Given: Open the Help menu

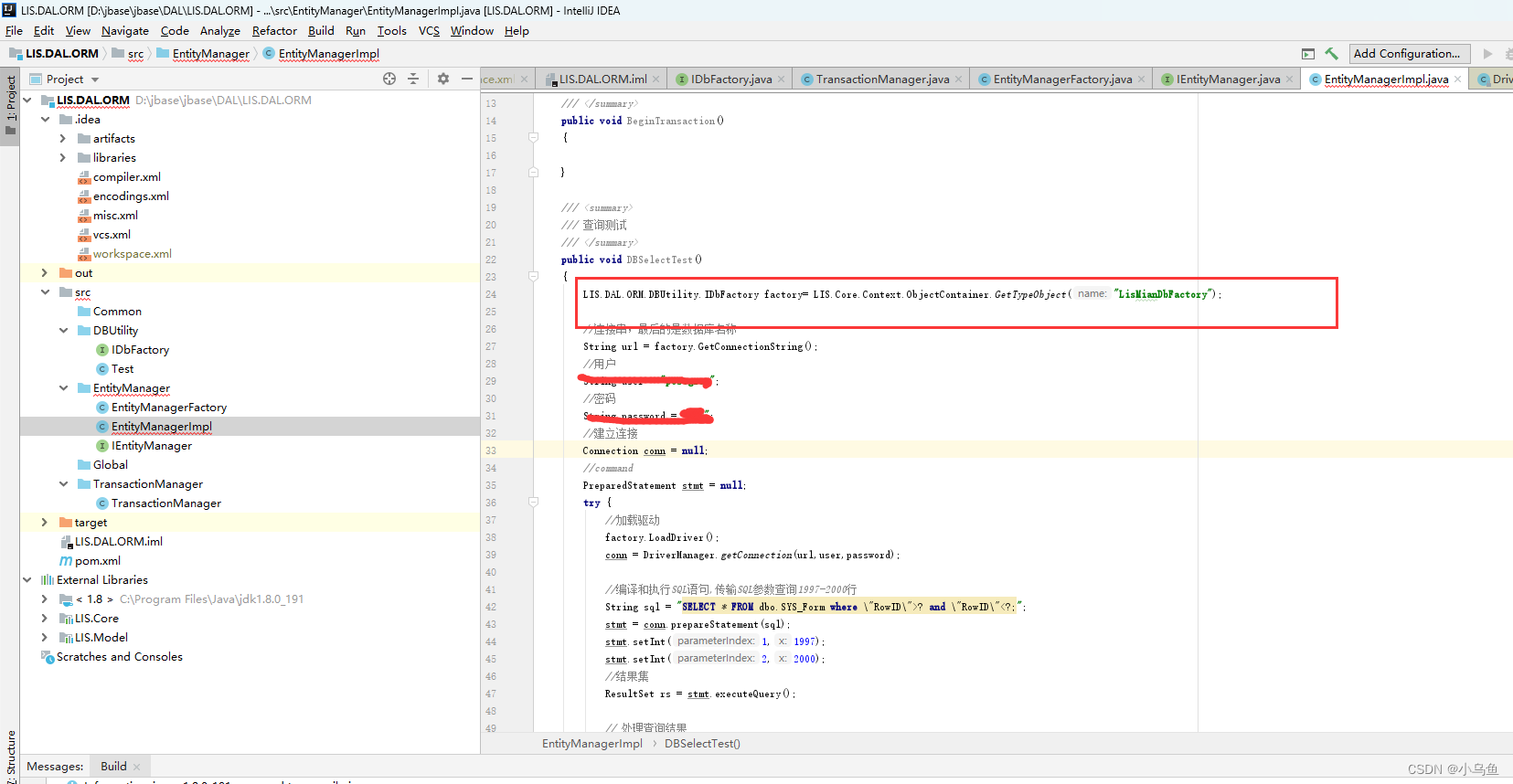Looking at the screenshot, I should click(517, 31).
